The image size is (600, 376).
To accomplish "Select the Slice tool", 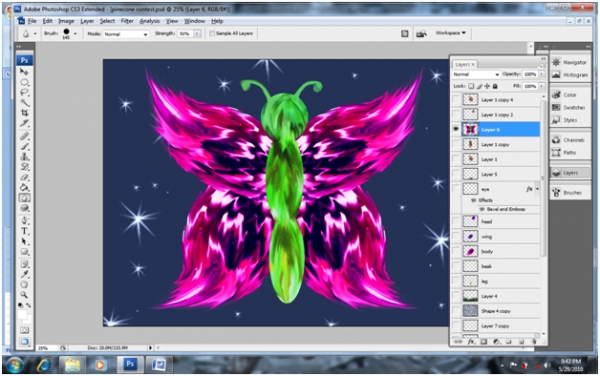I will (x=24, y=123).
